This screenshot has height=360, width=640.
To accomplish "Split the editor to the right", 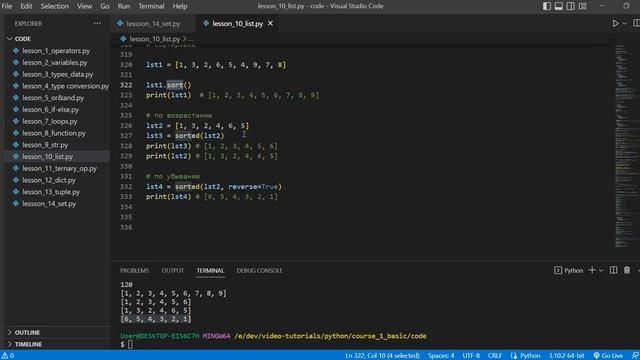I will pyautogui.click(x=636, y=24).
